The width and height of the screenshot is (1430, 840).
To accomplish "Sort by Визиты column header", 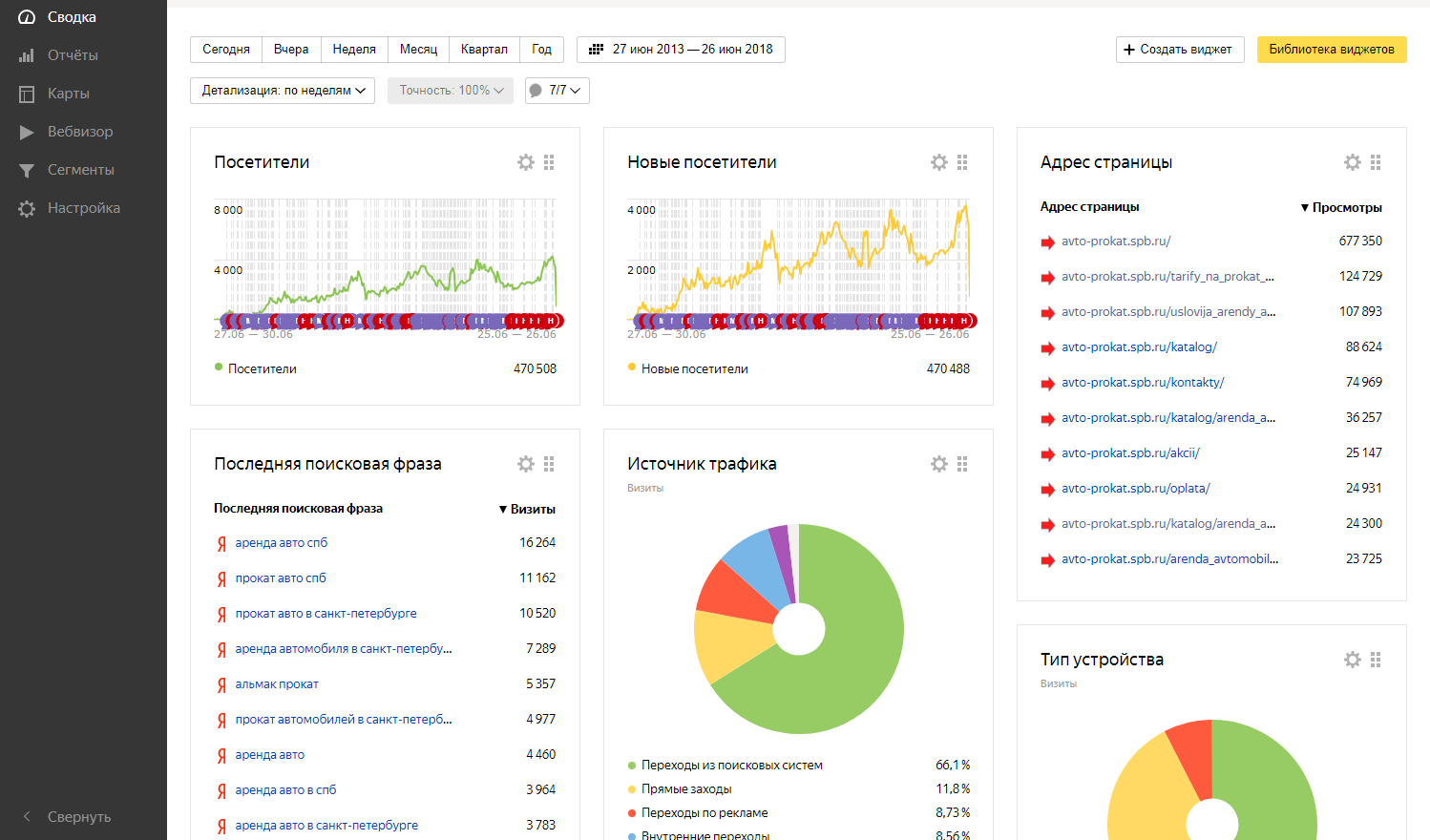I will click(527, 509).
